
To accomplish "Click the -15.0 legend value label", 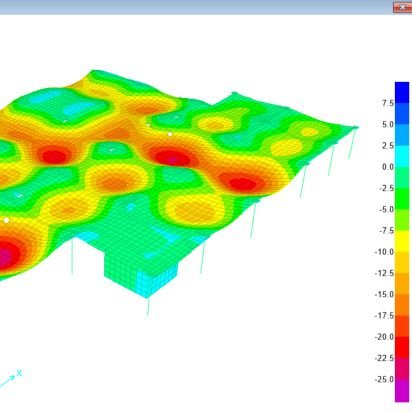I will pyautogui.click(x=384, y=295).
